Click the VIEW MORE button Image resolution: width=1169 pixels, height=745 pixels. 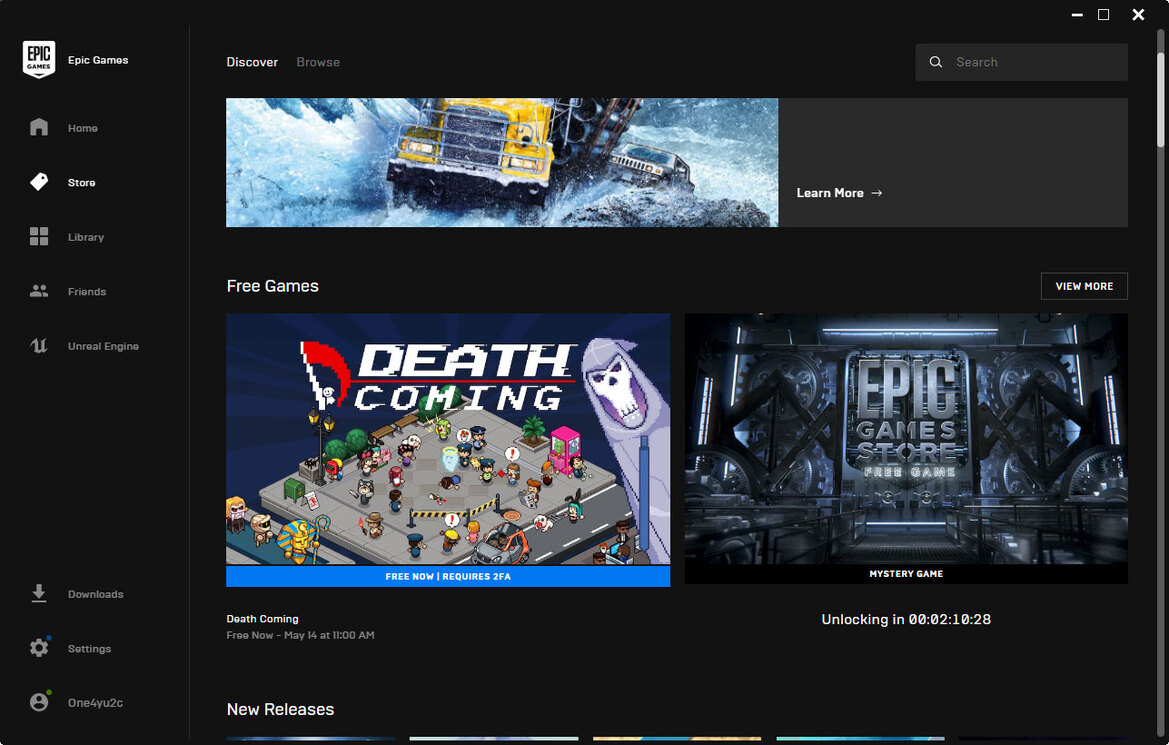point(1084,286)
